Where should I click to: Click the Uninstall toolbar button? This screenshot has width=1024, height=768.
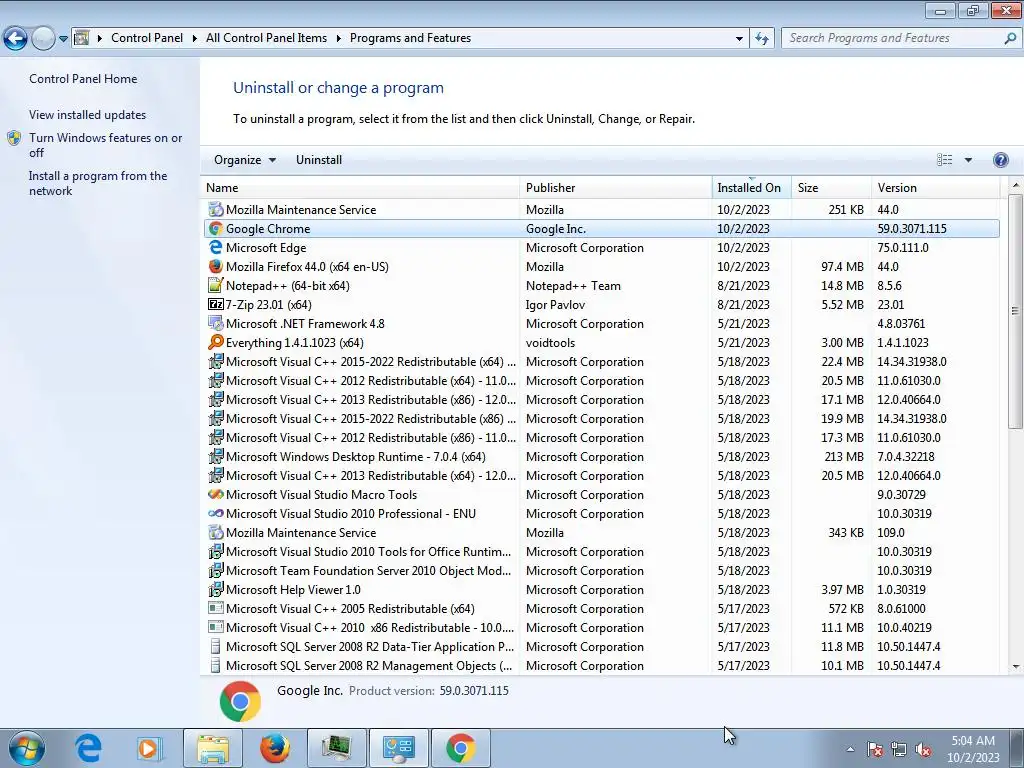[319, 160]
